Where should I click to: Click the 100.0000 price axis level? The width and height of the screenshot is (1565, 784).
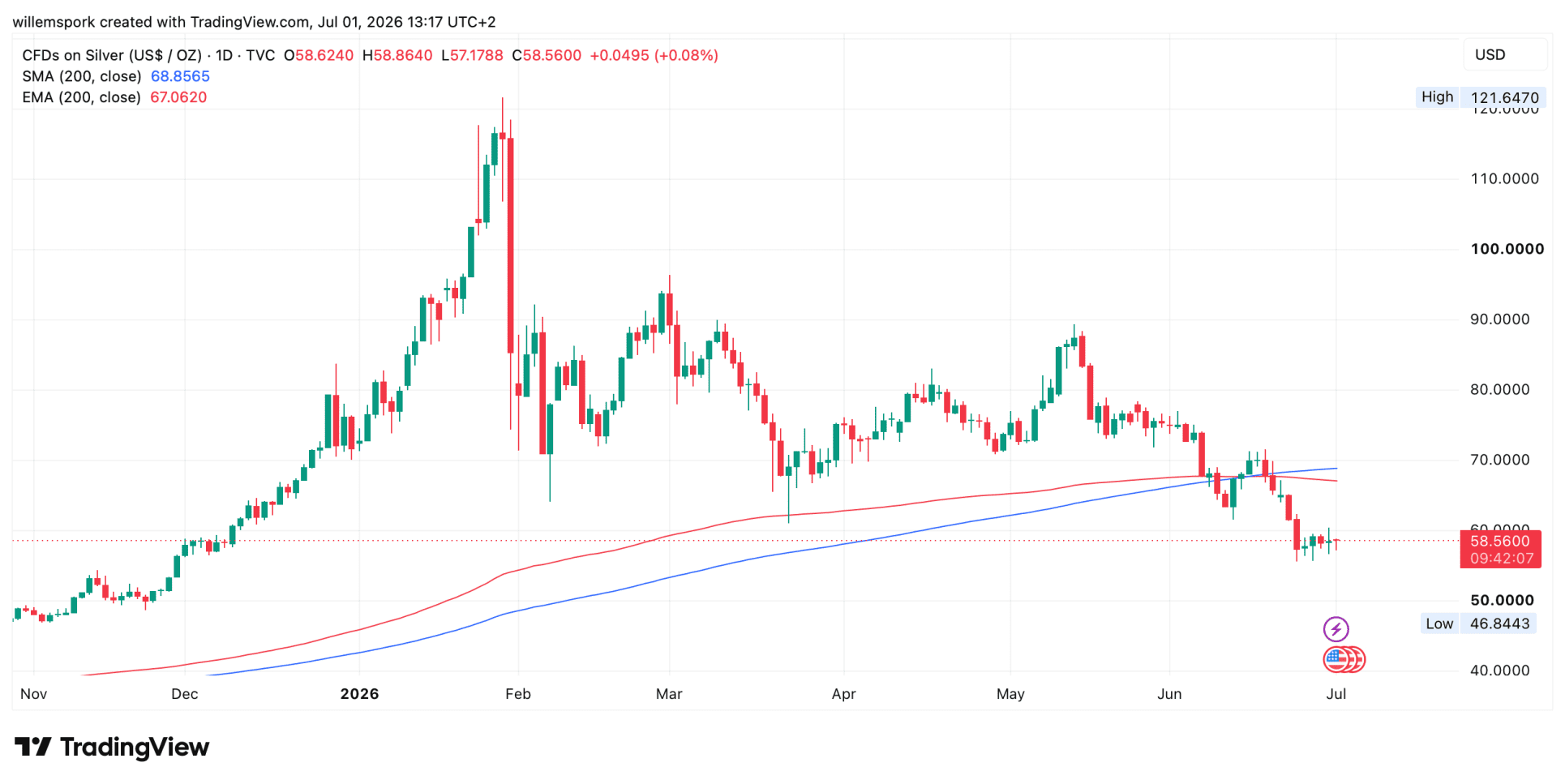(1507, 249)
